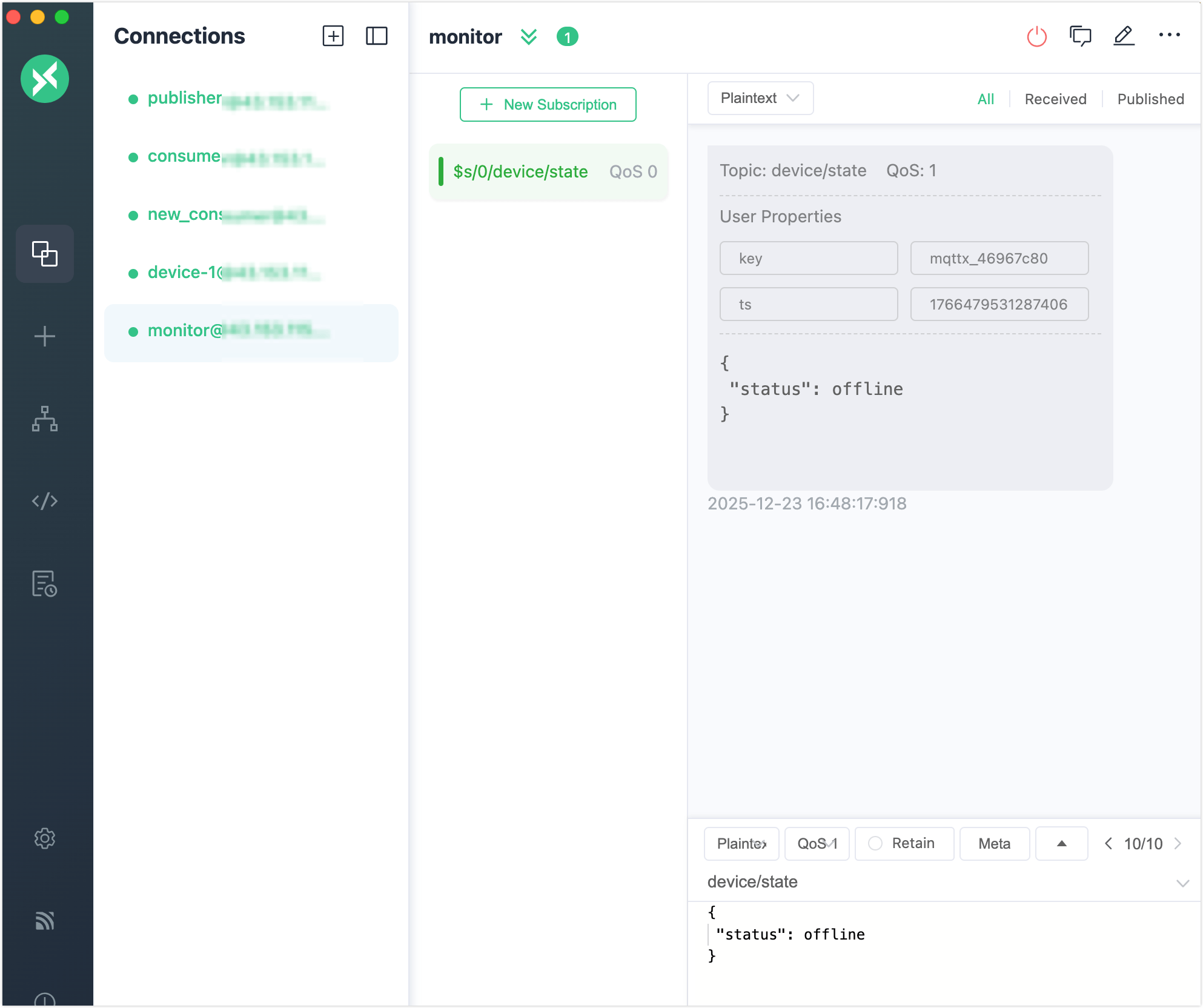The image size is (1203, 1008).
Task: Go to previous payload history arrow
Action: [x=1108, y=843]
